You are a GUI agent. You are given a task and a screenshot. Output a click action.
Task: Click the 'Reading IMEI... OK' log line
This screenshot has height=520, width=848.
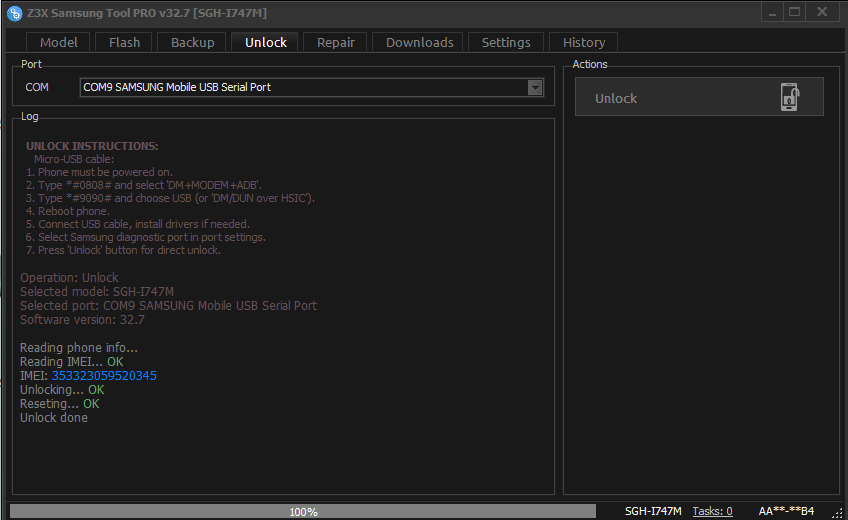[x=71, y=362]
